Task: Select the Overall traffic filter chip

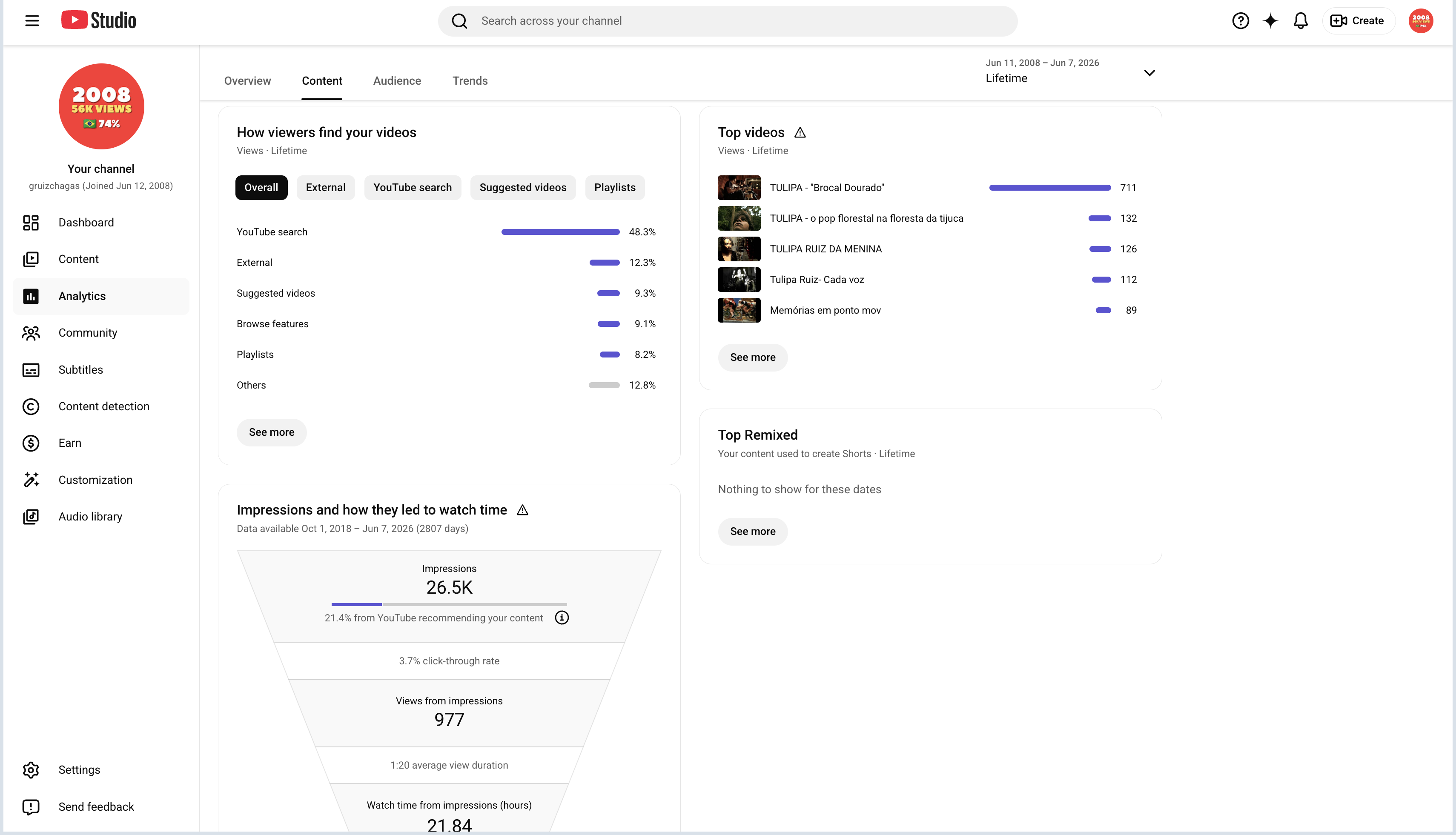Action: tap(261, 188)
